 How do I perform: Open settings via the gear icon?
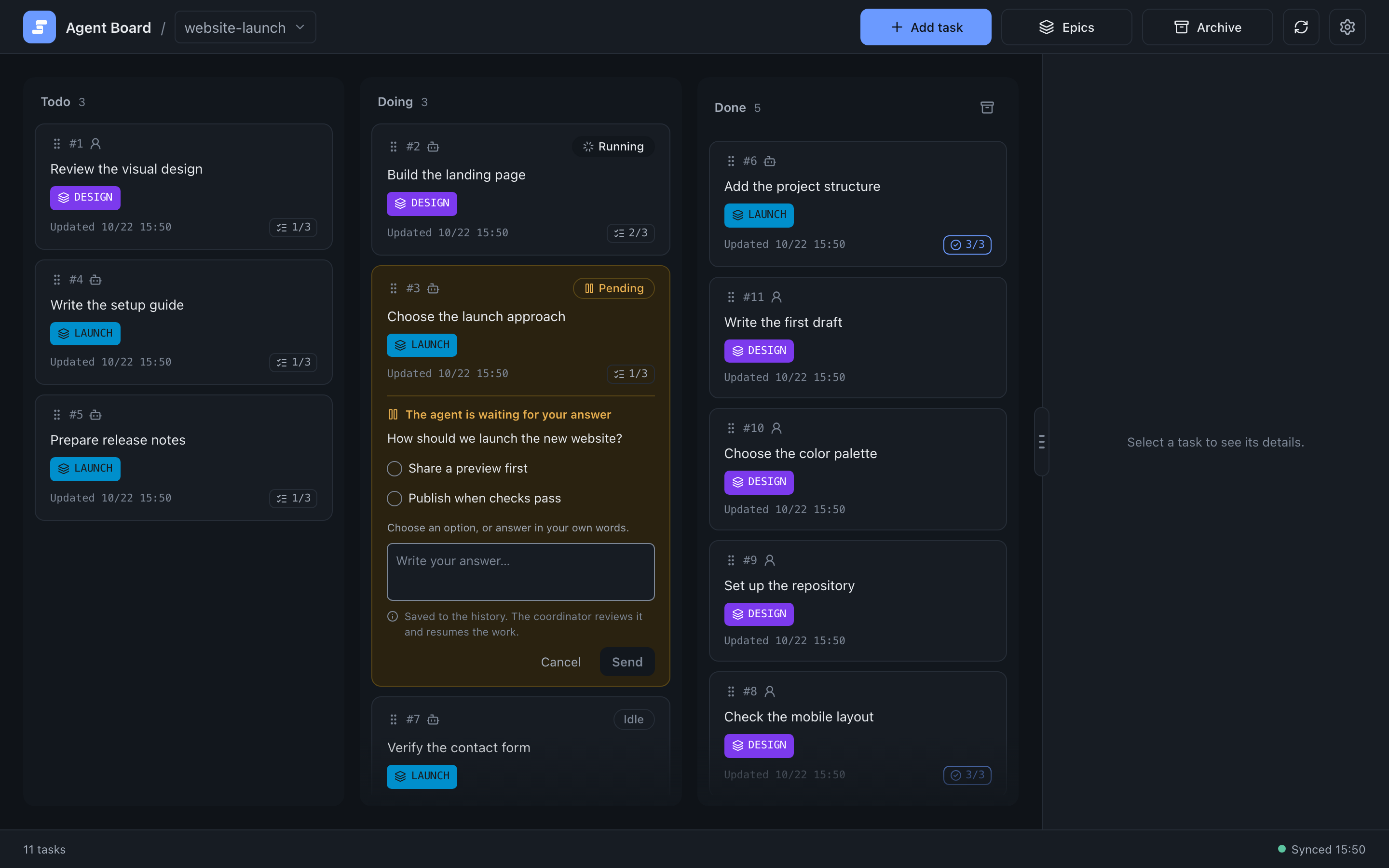pyautogui.click(x=1347, y=27)
